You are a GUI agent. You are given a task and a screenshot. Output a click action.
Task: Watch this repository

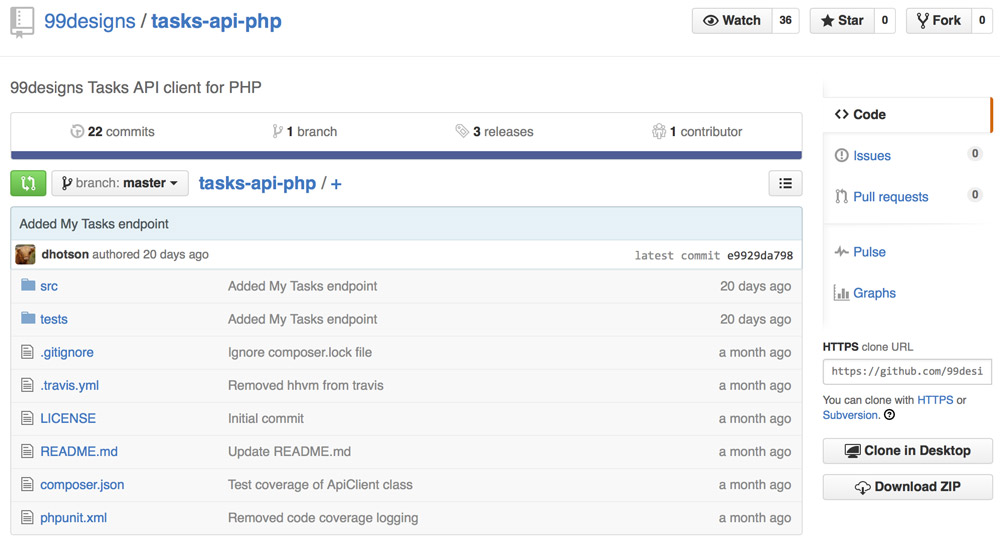coord(732,21)
